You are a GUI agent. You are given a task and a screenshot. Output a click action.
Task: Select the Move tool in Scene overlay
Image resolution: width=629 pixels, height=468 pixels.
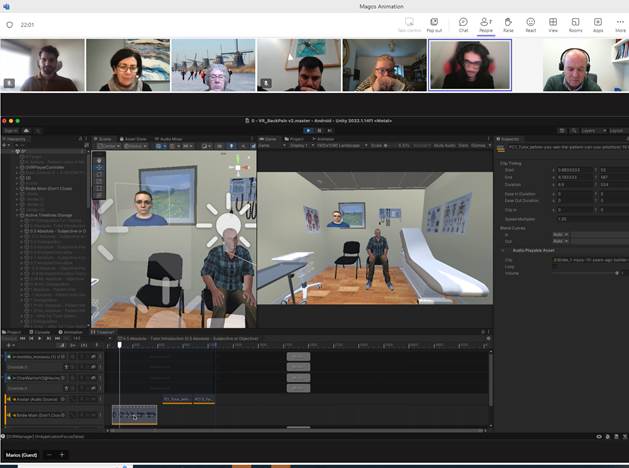(x=99, y=167)
